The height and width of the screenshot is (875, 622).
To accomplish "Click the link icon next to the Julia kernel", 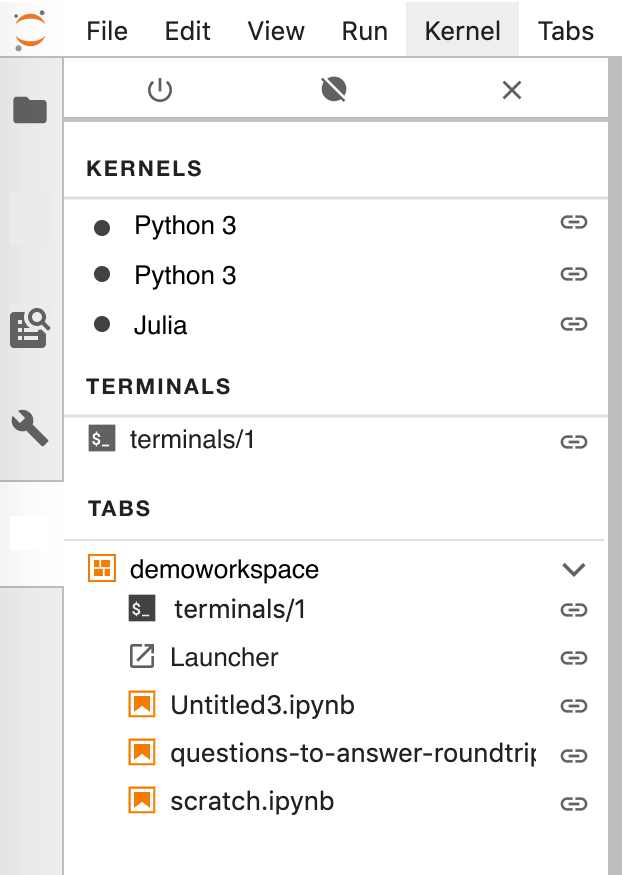I will coord(574,322).
